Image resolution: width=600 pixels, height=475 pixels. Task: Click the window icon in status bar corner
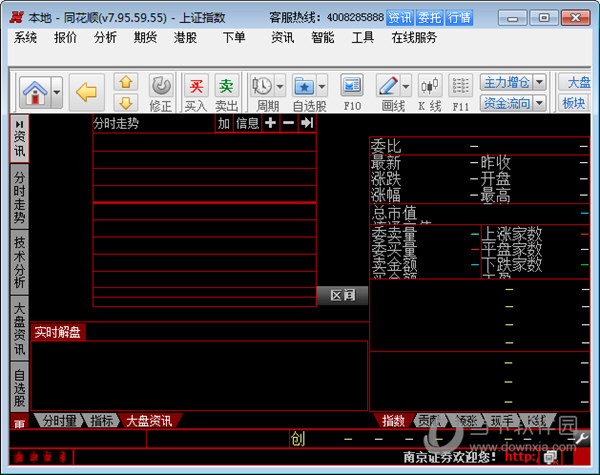click(550, 457)
